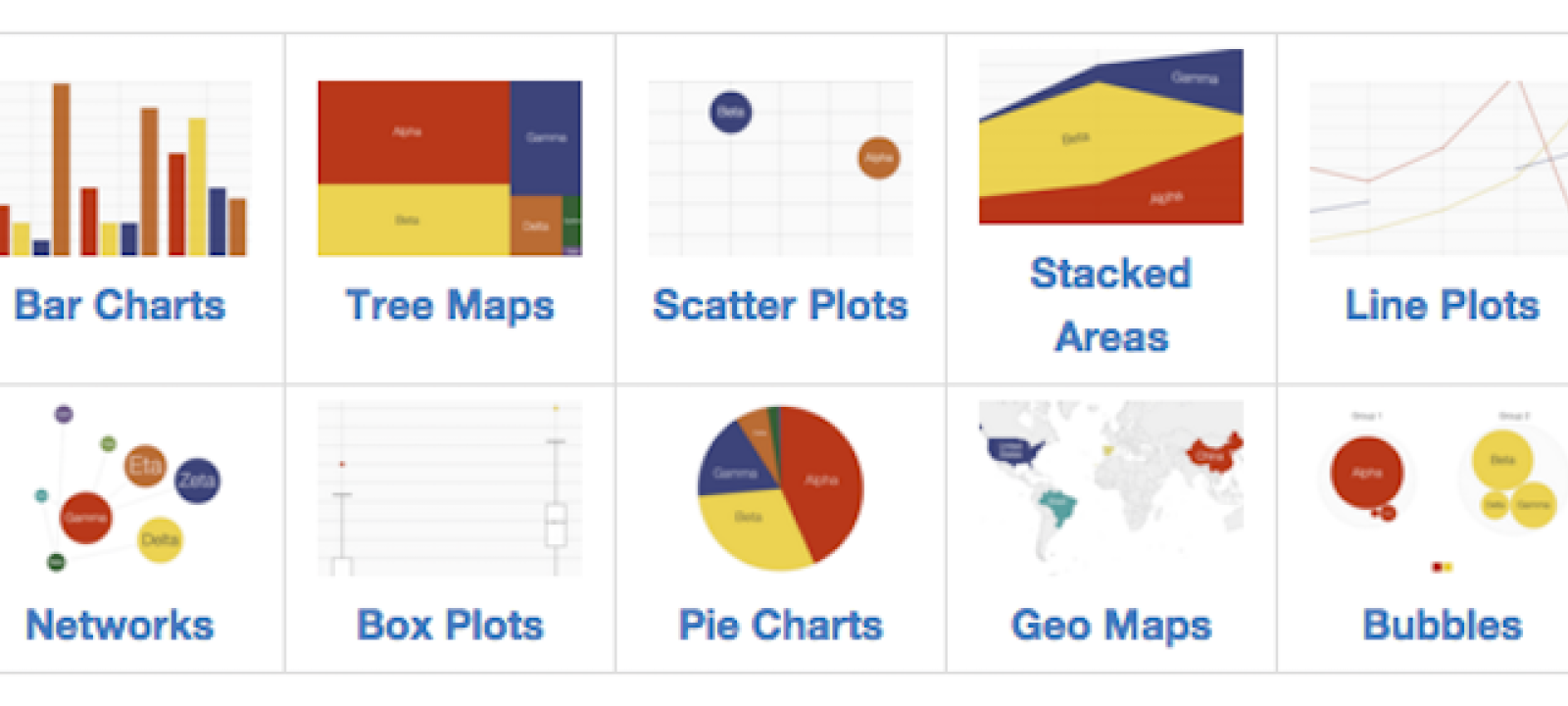Click the Bubbles text link
1568x706 pixels.
coord(1443,625)
